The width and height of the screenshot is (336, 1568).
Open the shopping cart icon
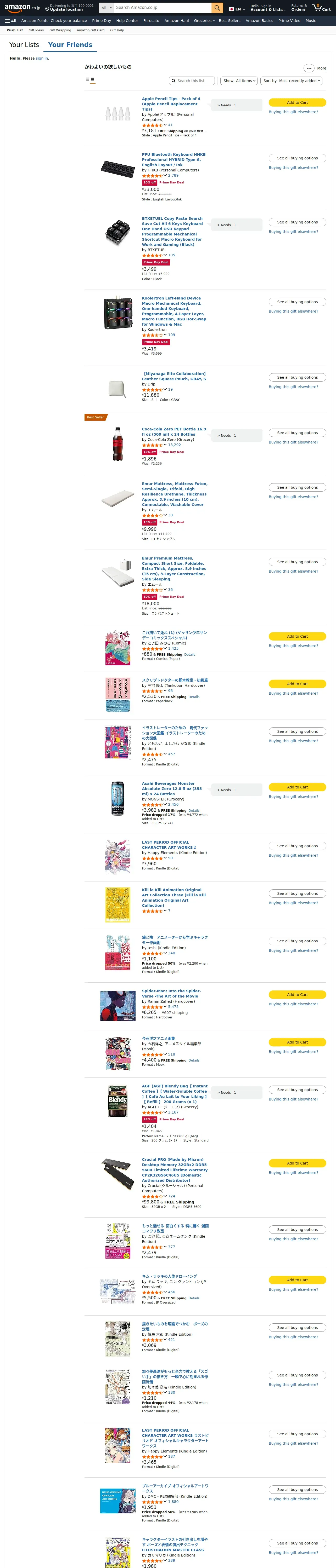(x=321, y=8)
